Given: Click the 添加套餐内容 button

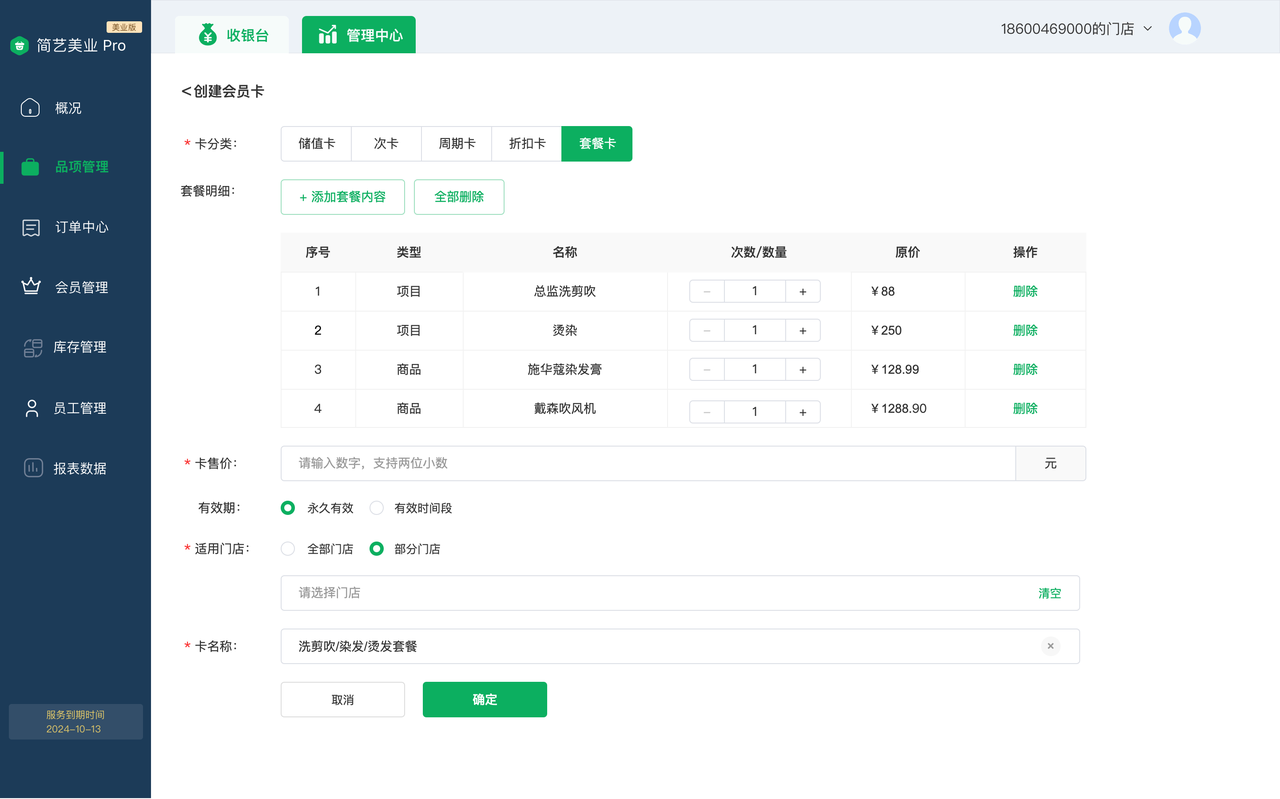Looking at the screenshot, I should coord(342,197).
